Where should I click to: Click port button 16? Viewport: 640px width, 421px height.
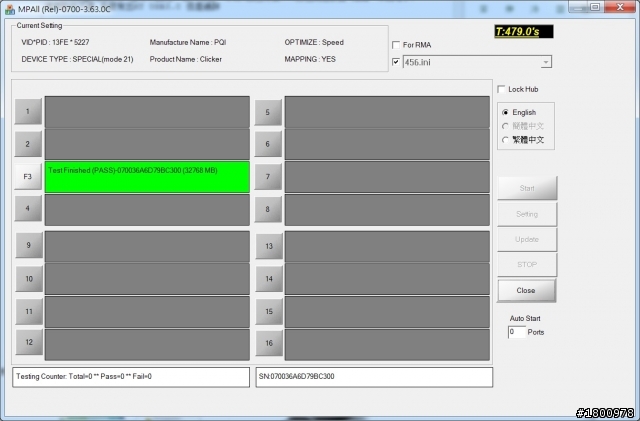(269, 343)
